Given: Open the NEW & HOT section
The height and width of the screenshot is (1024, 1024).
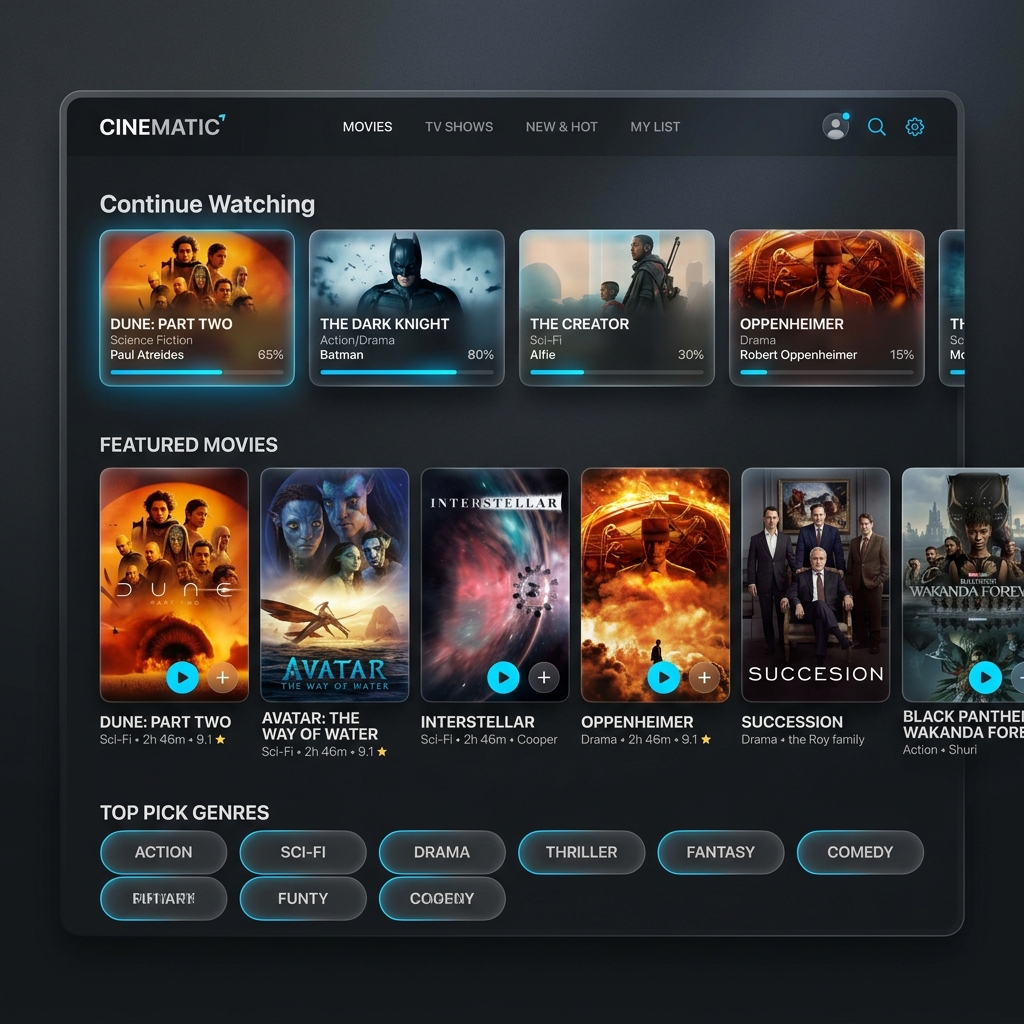Looking at the screenshot, I should (561, 127).
